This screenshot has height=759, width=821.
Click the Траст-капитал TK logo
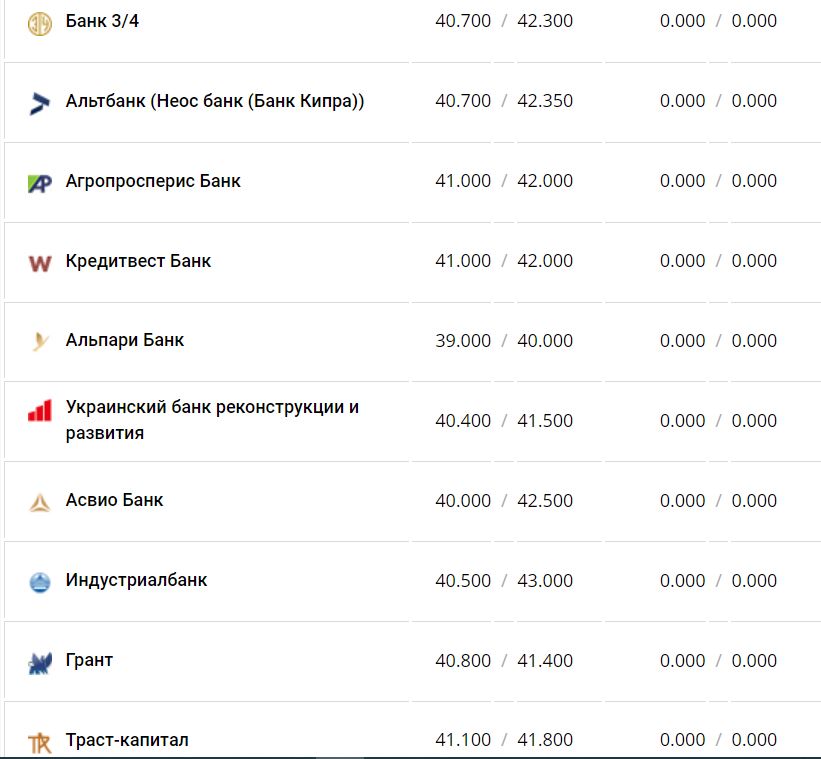pyautogui.click(x=39, y=742)
